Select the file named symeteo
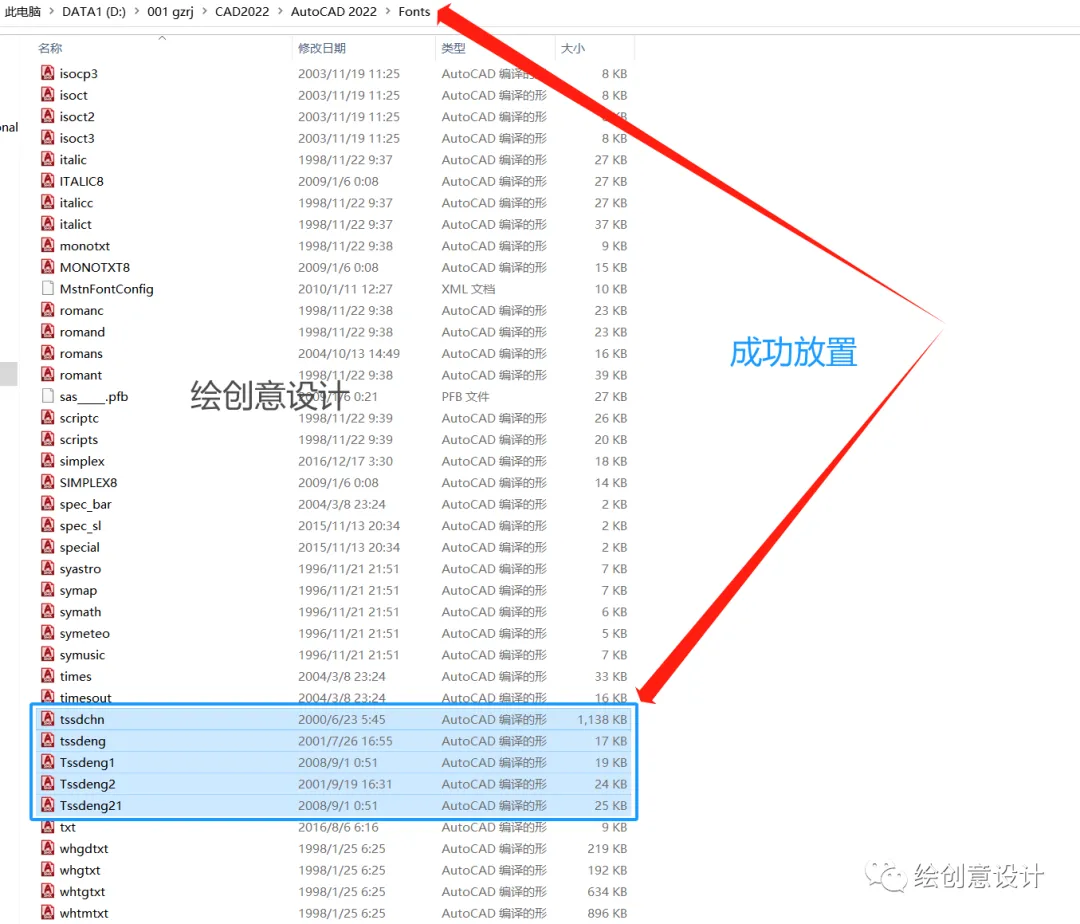1080x924 pixels. click(84, 633)
